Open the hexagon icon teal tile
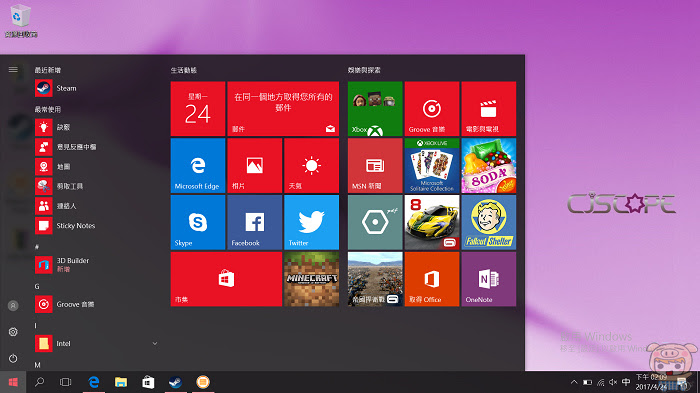The width and height of the screenshot is (700, 393). [375, 222]
